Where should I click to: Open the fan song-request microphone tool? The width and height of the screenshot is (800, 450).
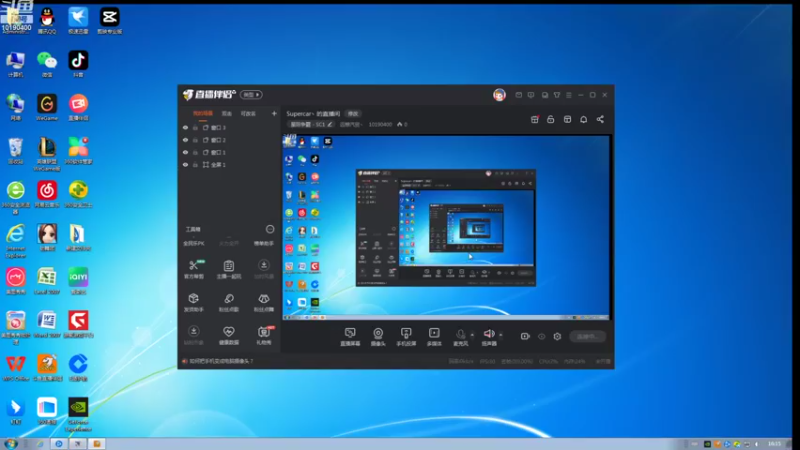[x=229, y=302]
